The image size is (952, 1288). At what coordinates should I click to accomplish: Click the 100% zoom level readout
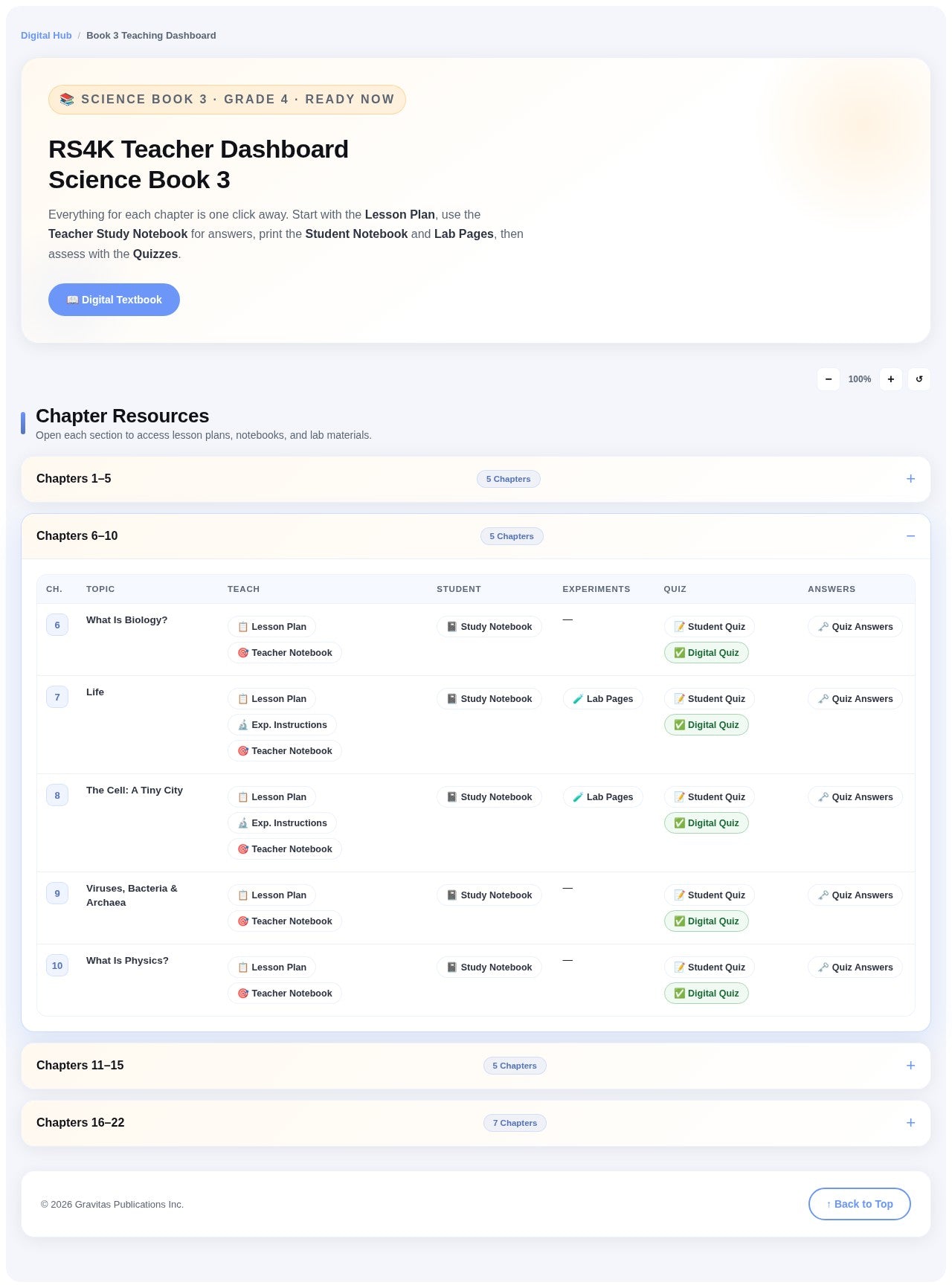[860, 379]
